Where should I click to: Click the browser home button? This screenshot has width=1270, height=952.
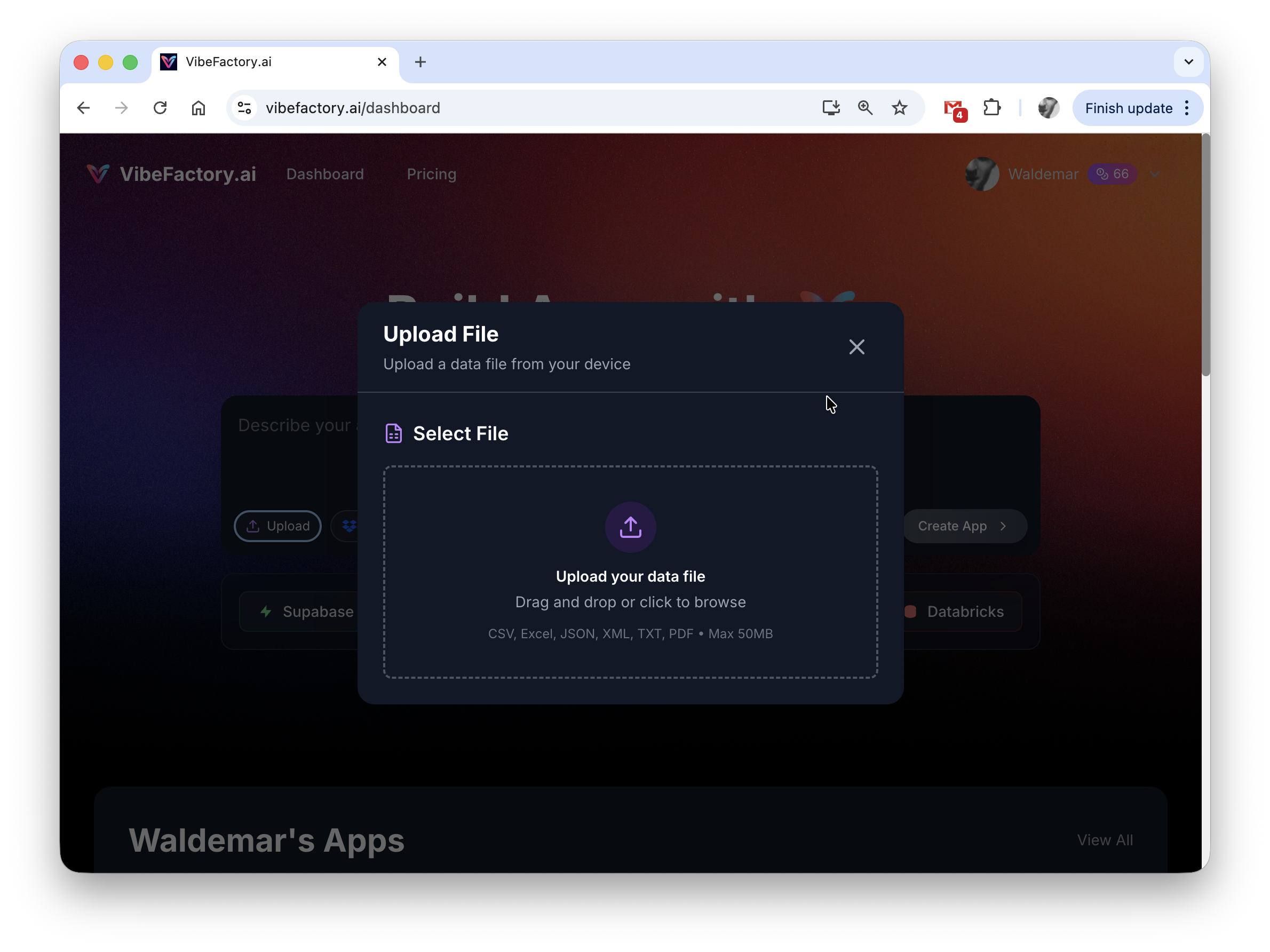(x=198, y=108)
